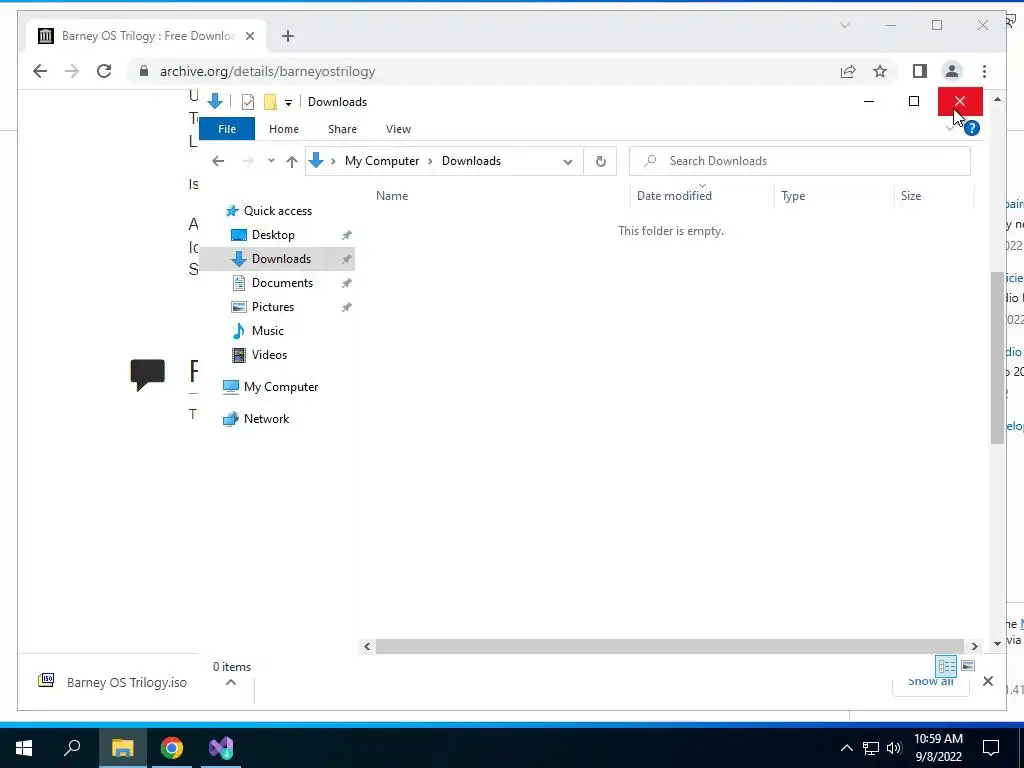This screenshot has height=768, width=1024.
Task: Open Desktop in navigation pane
Action: click(273, 235)
